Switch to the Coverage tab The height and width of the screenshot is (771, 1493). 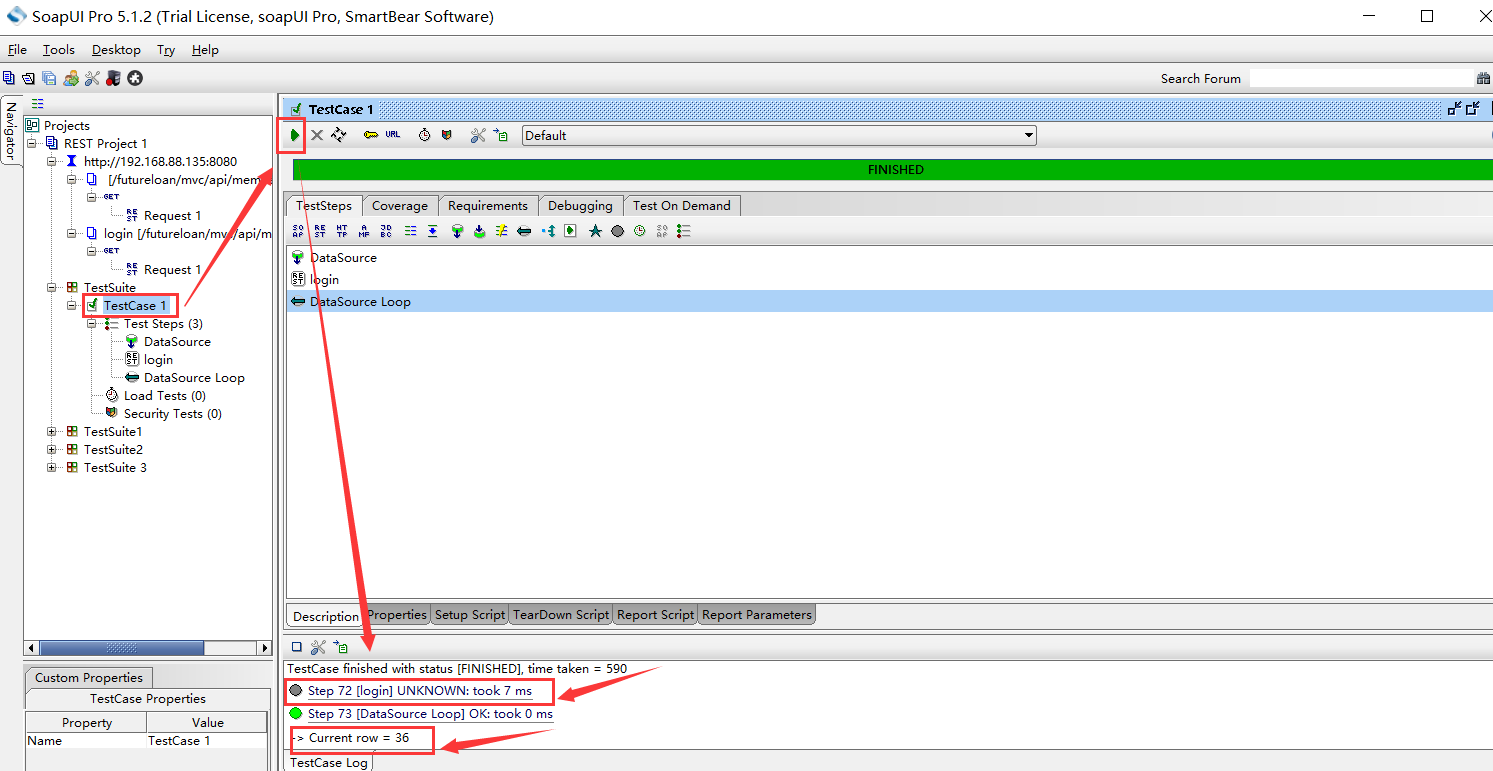(x=399, y=206)
